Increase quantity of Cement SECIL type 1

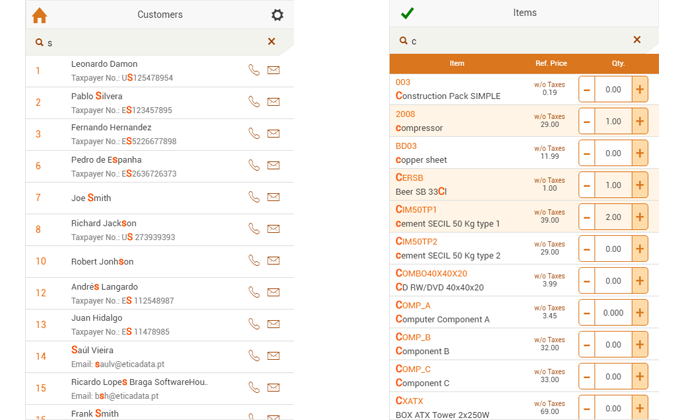[640, 217]
